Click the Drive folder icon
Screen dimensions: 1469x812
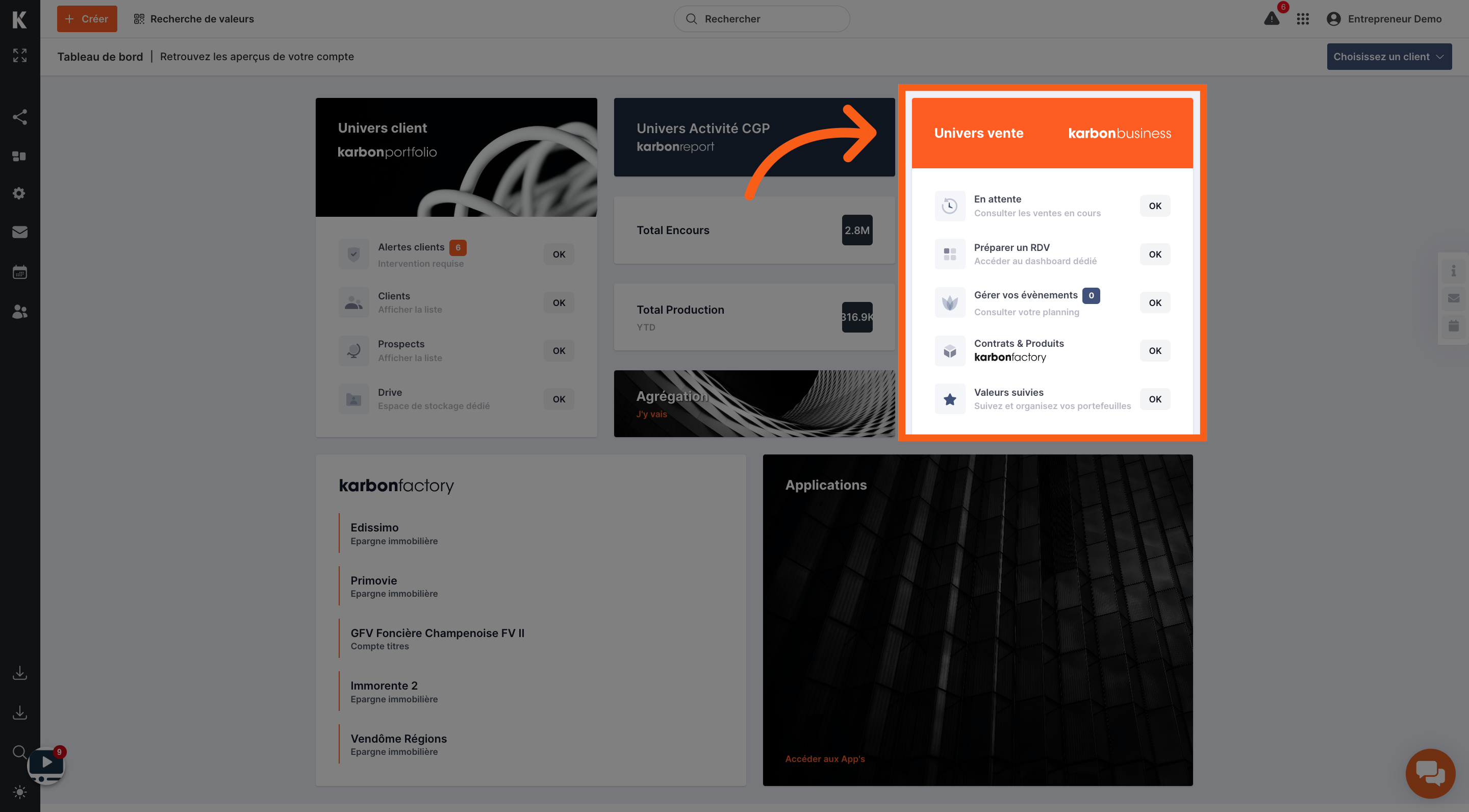pyautogui.click(x=353, y=399)
